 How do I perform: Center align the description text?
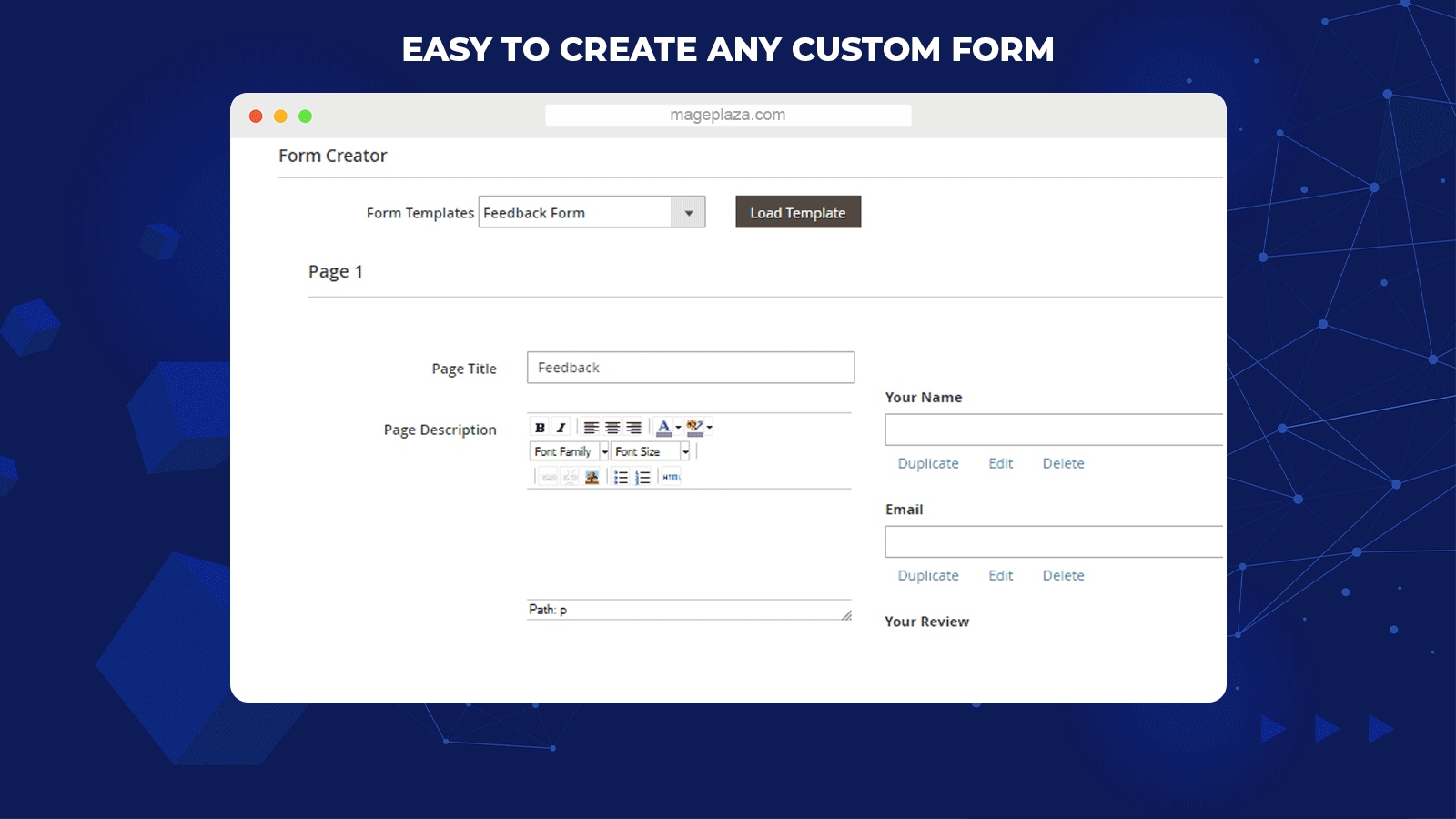click(612, 428)
